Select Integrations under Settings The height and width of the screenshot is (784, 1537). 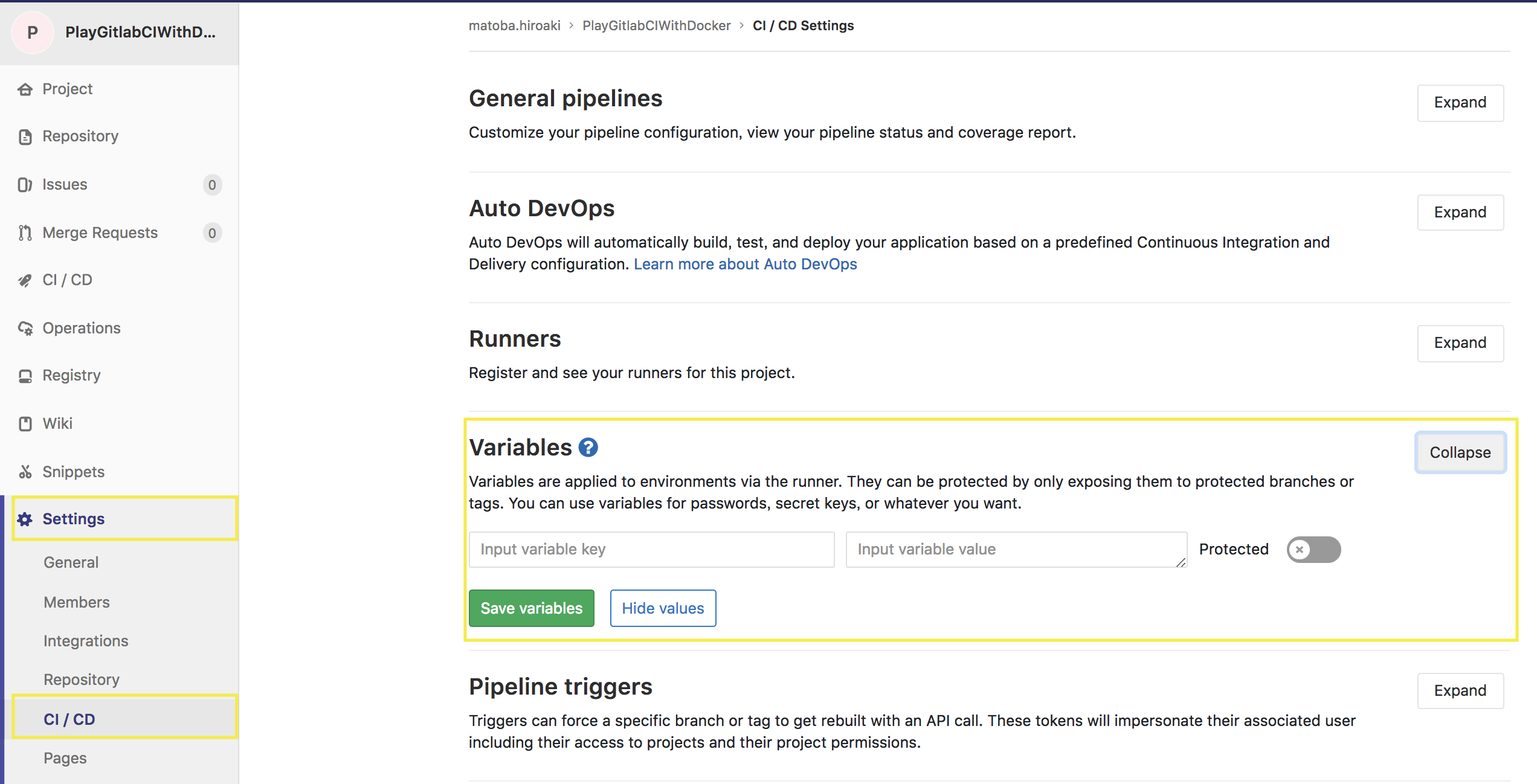point(86,641)
